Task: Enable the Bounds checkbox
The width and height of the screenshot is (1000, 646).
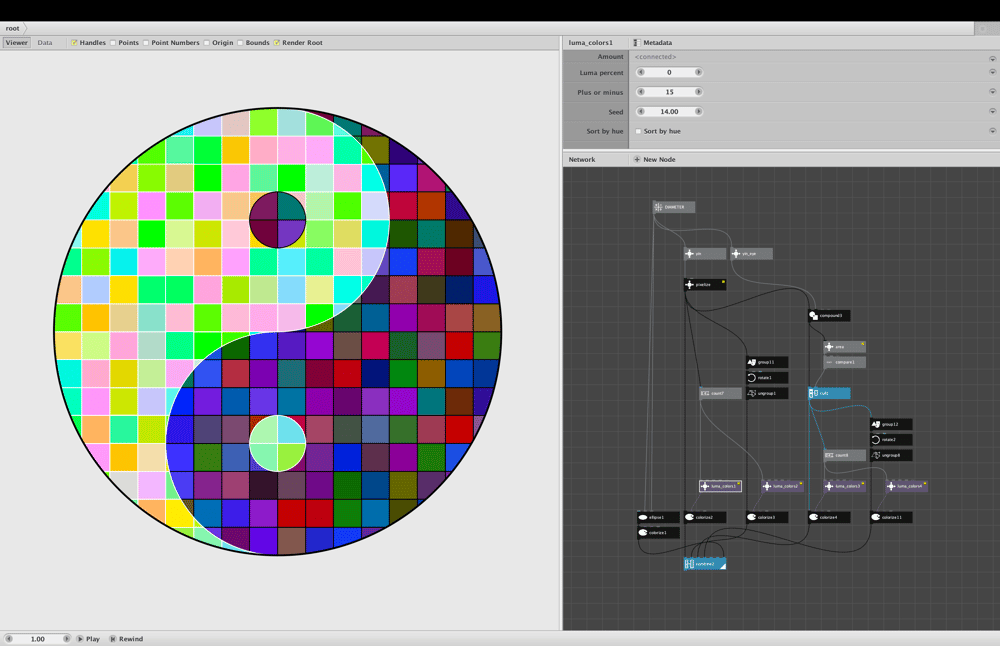Action: point(240,43)
